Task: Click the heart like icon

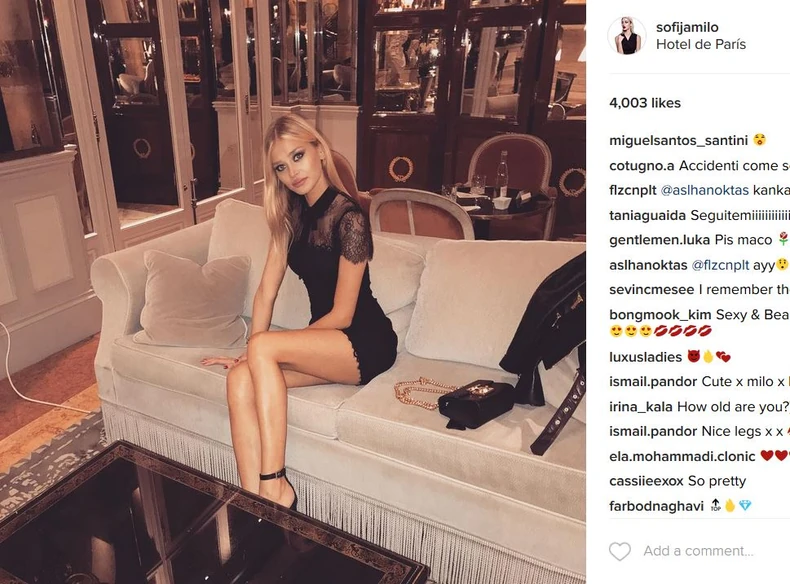Action: (620, 551)
